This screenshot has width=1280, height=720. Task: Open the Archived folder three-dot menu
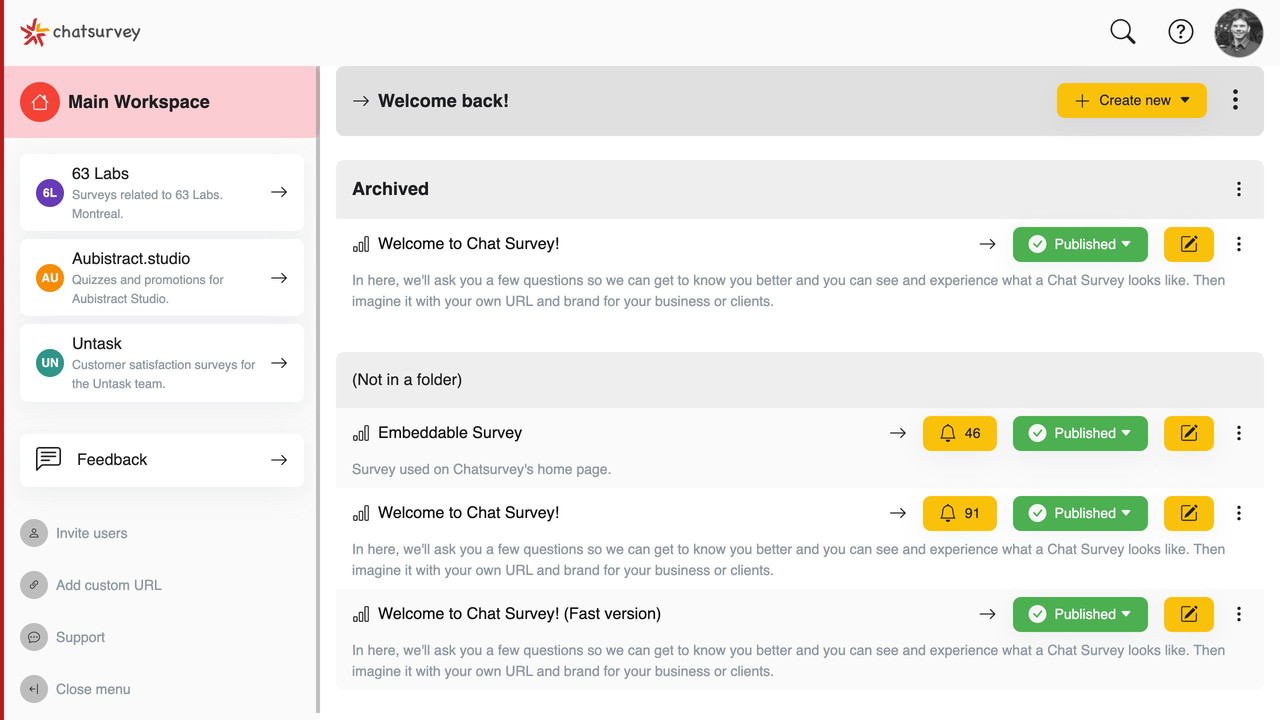tap(1239, 189)
